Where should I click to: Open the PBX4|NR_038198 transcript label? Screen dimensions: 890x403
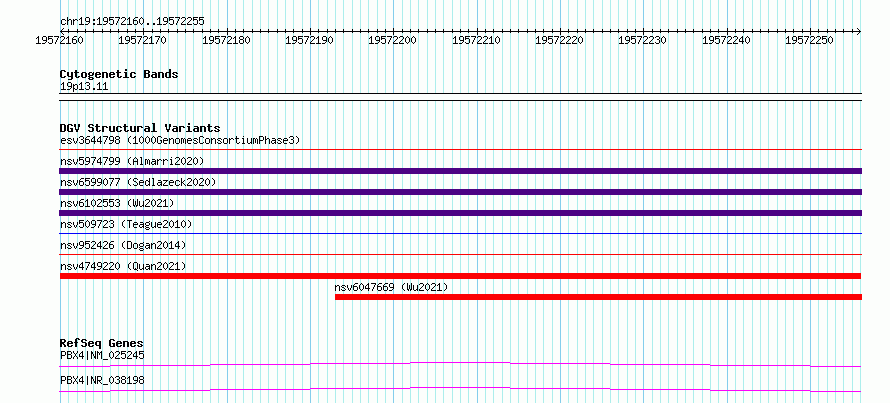(102, 380)
